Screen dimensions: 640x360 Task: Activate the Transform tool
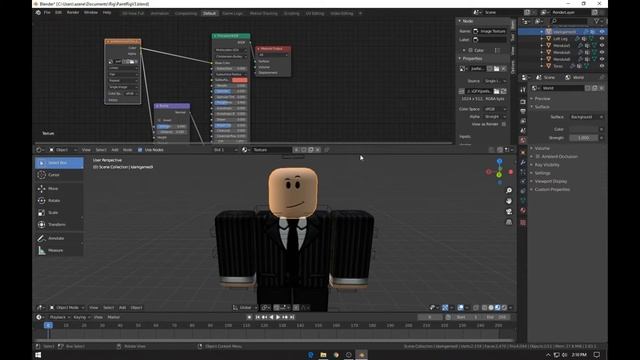59,224
